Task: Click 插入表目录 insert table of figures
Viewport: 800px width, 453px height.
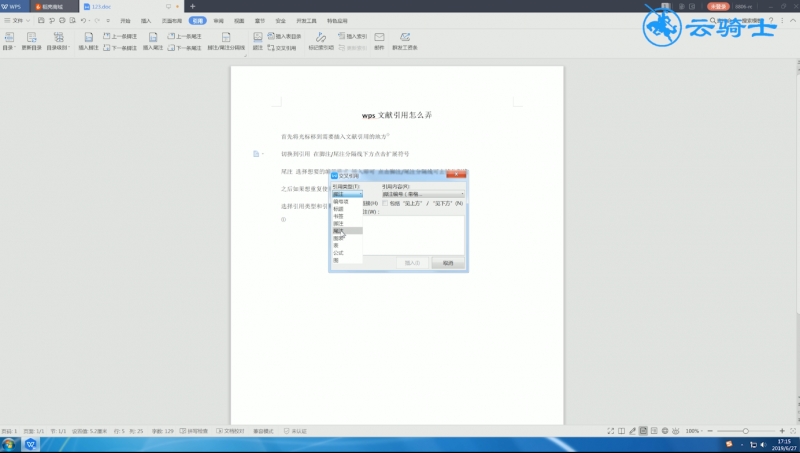Action: point(284,36)
